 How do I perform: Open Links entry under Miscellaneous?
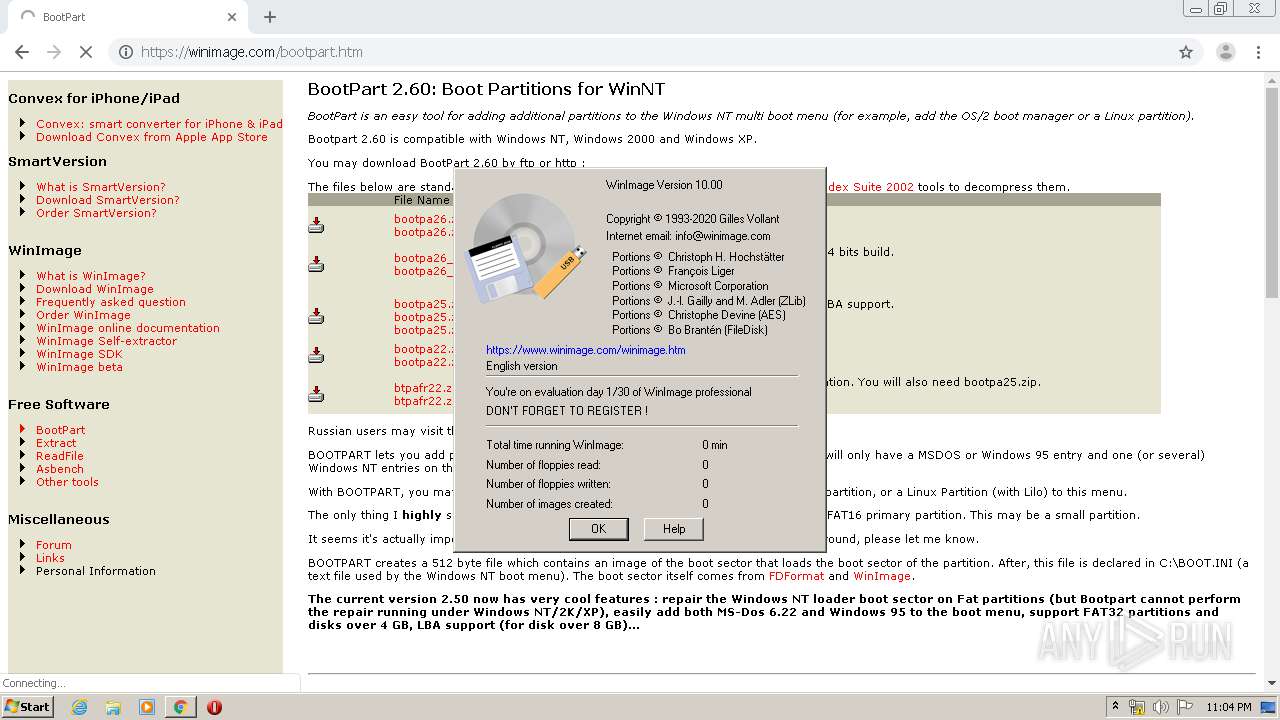50,558
